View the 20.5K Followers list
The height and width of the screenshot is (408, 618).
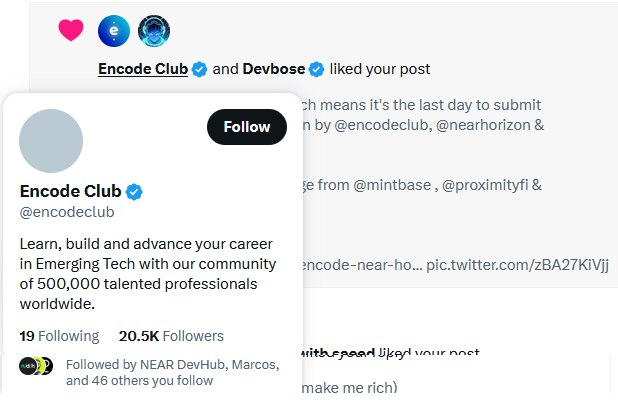coord(171,336)
